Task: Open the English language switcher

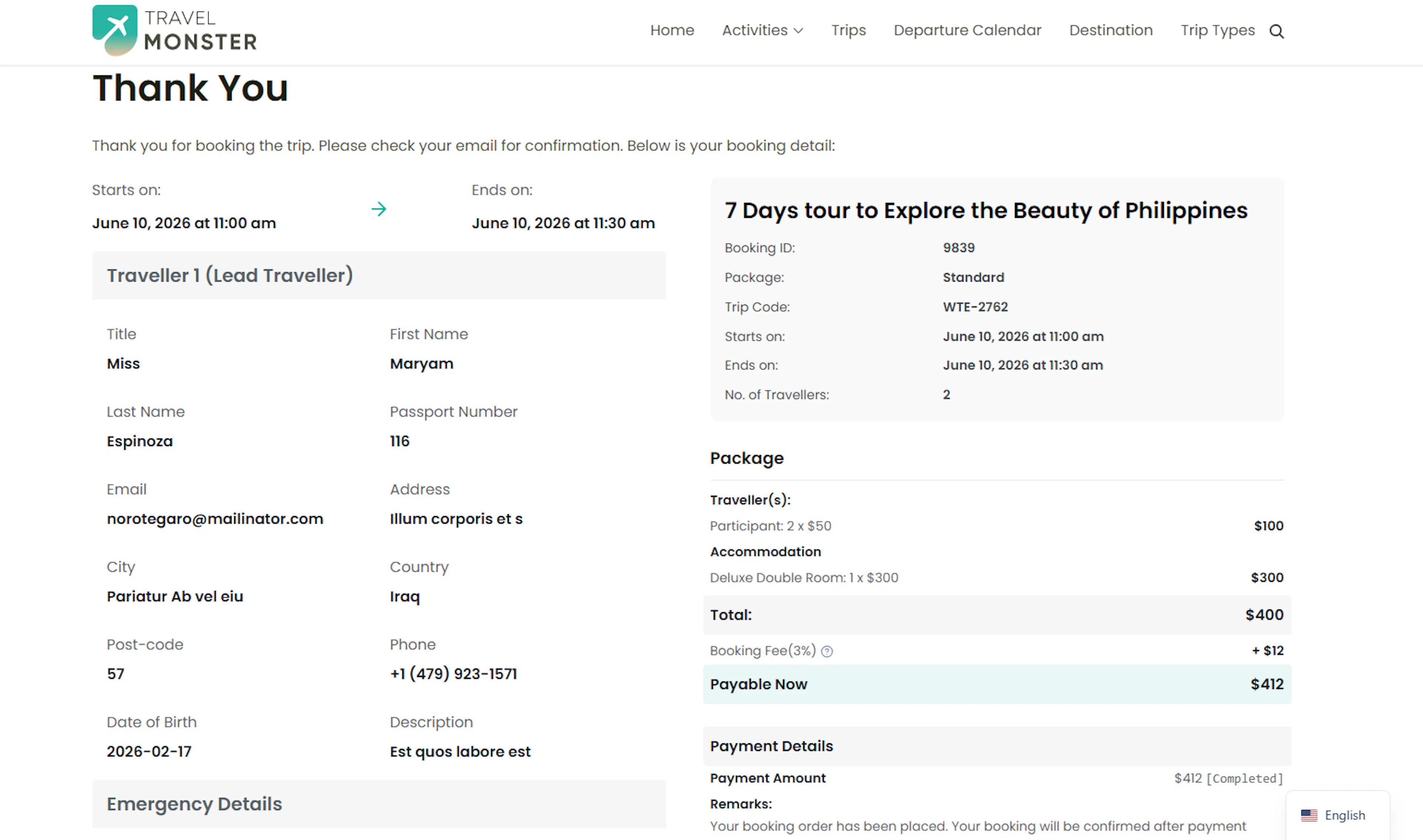Action: point(1344,815)
